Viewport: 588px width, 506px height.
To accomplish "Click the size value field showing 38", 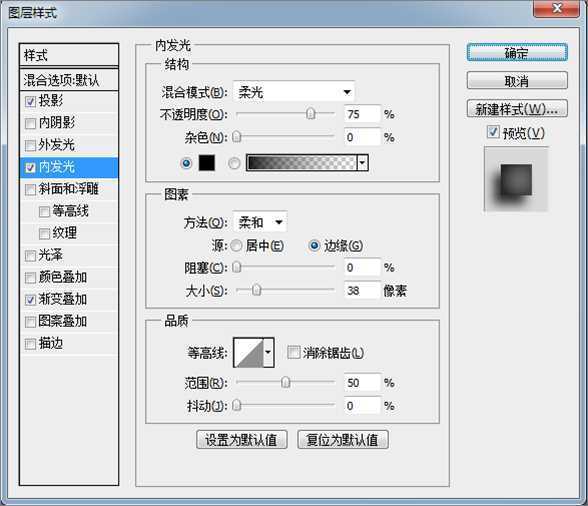I will pos(362,290).
